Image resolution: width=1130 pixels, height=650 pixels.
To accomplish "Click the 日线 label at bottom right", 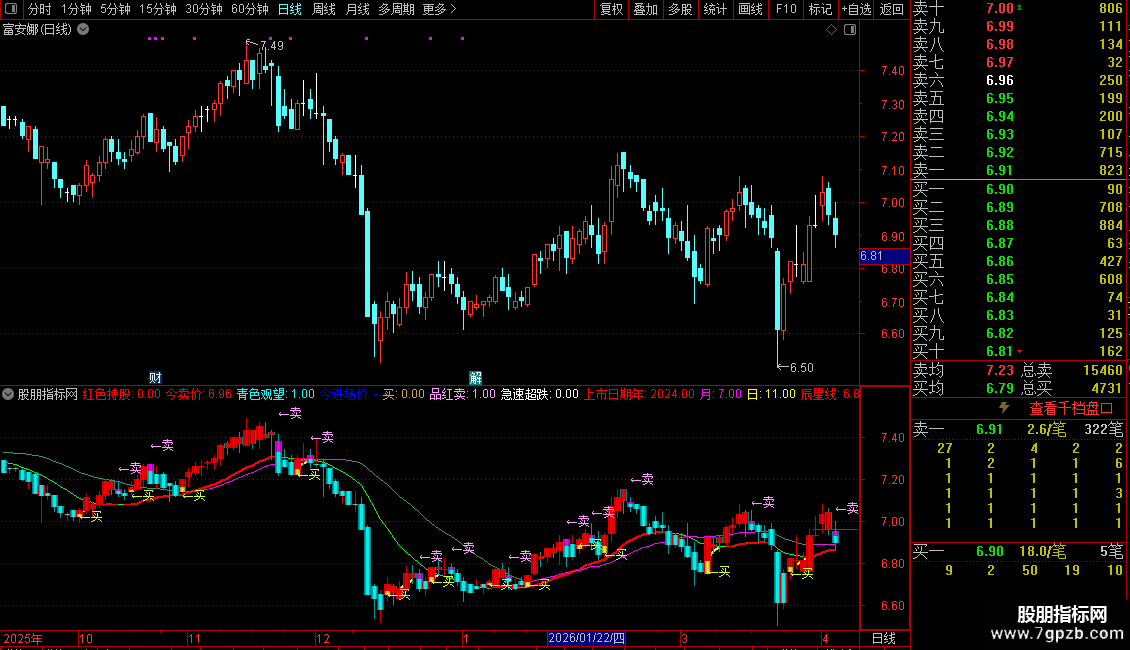I will [x=884, y=638].
